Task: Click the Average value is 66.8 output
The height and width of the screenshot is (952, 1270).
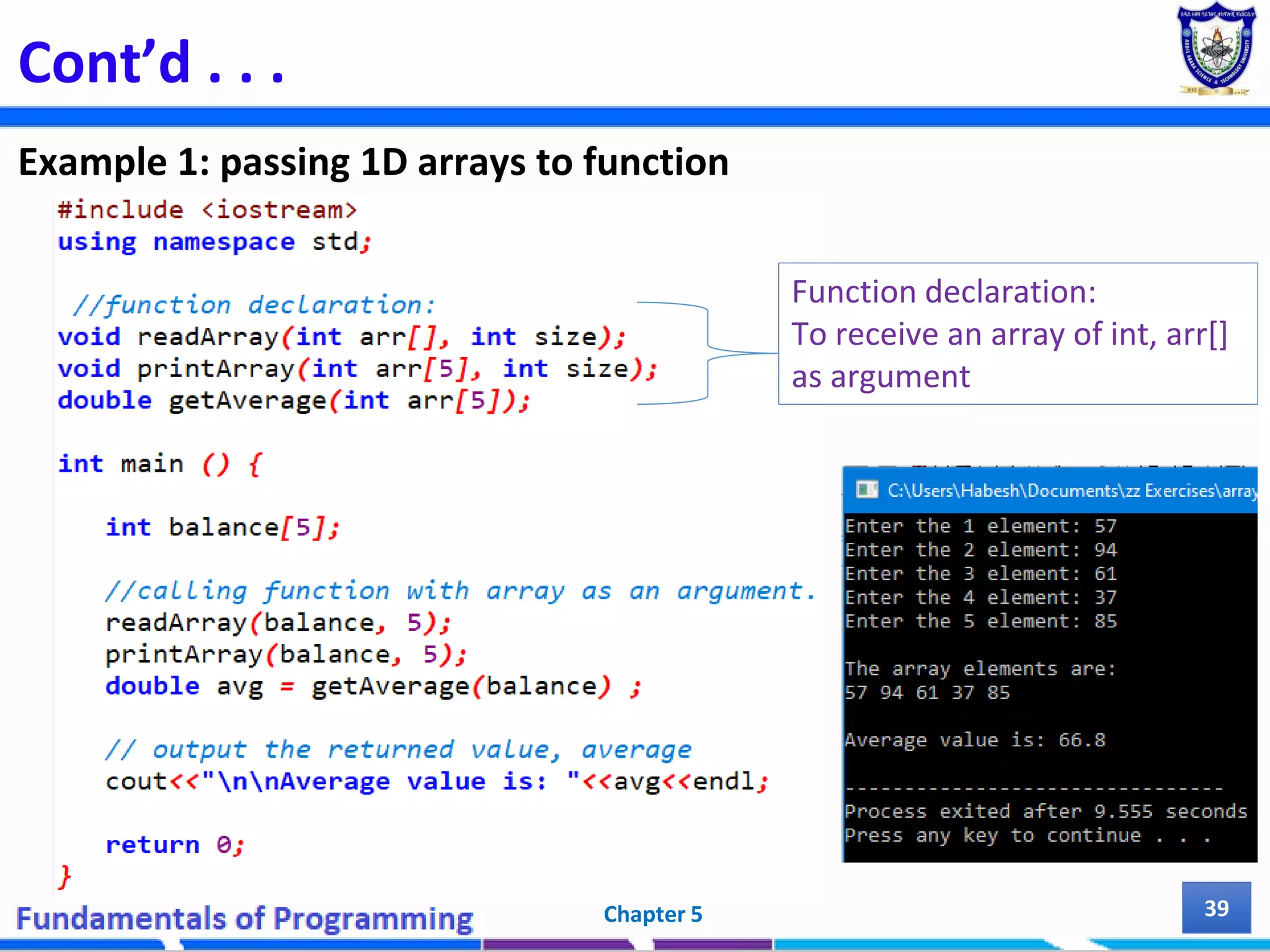Action: pyautogui.click(x=974, y=740)
